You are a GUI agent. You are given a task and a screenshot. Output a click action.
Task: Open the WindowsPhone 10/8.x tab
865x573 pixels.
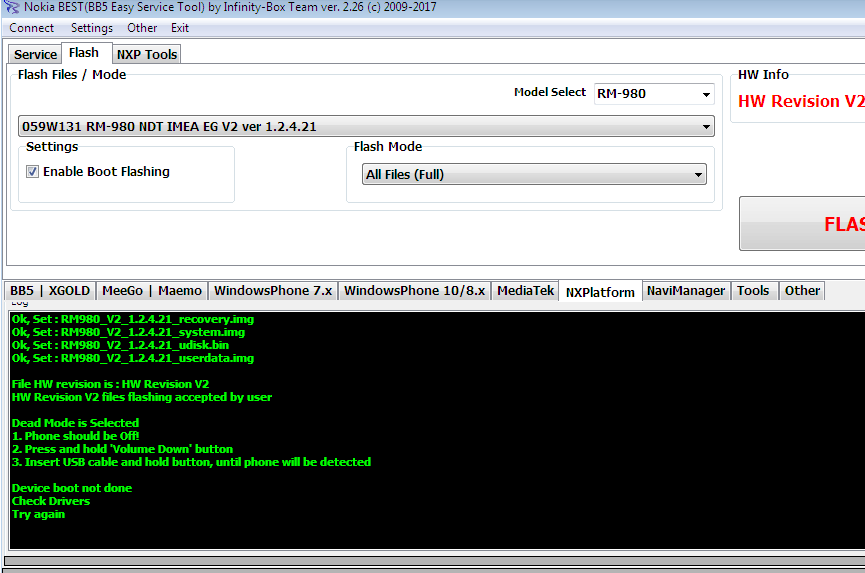pyautogui.click(x=414, y=291)
